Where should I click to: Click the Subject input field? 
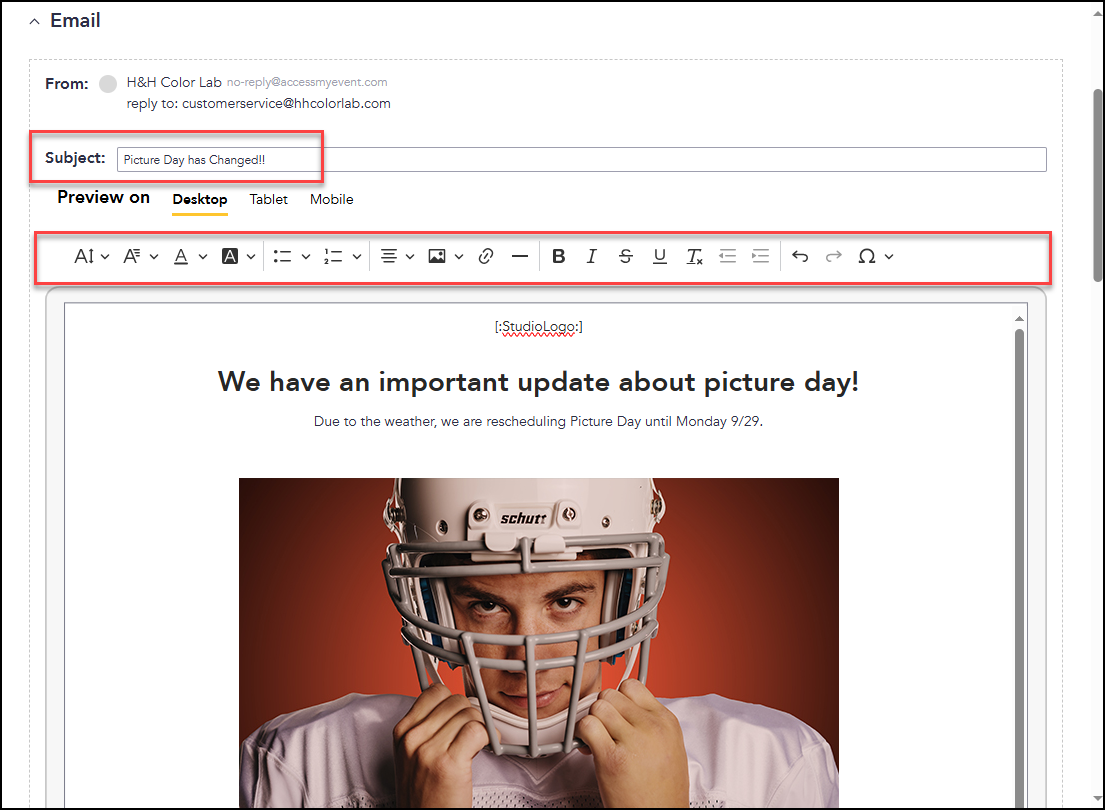581,159
